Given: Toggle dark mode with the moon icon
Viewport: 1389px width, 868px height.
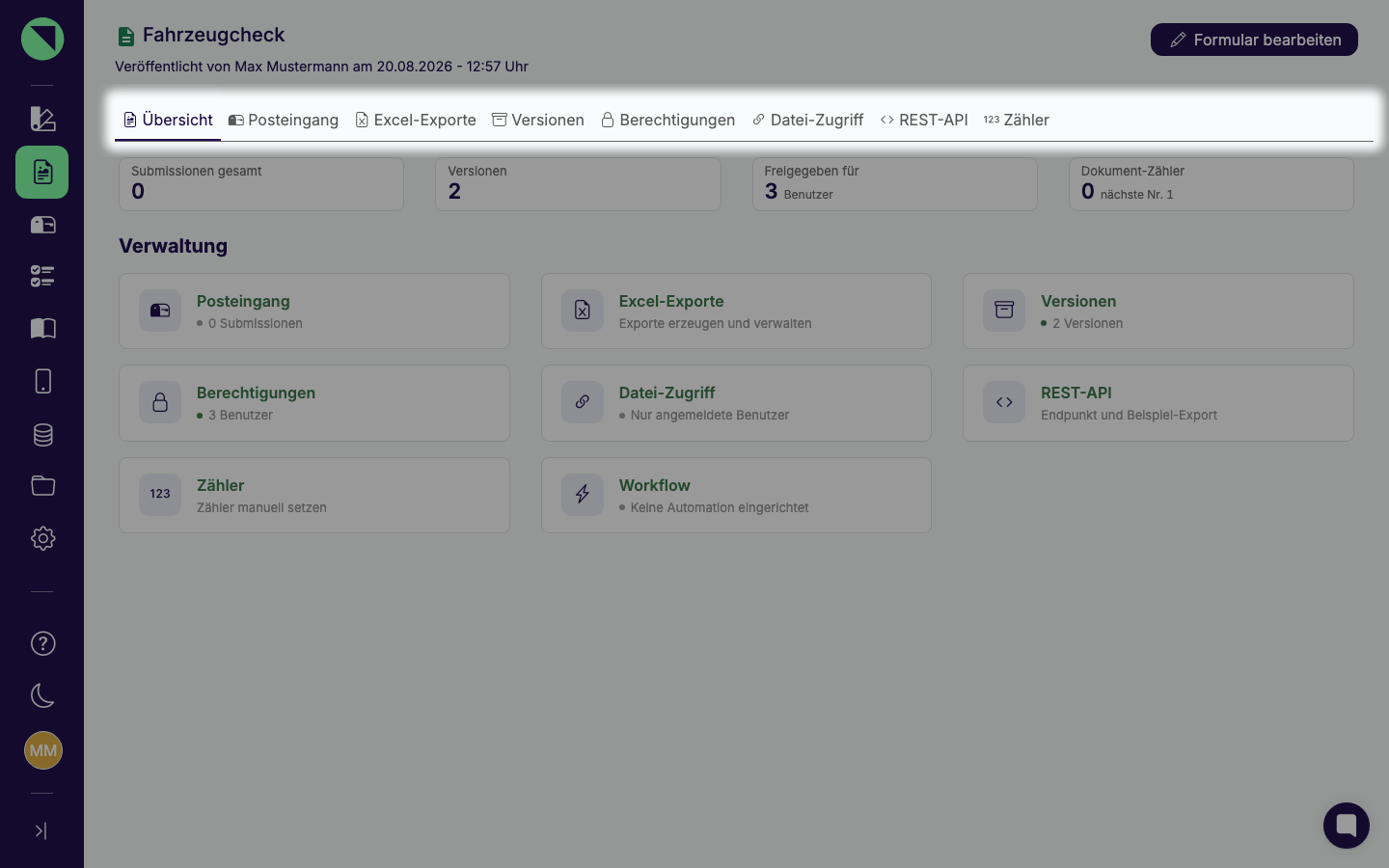Looking at the screenshot, I should tap(42, 695).
